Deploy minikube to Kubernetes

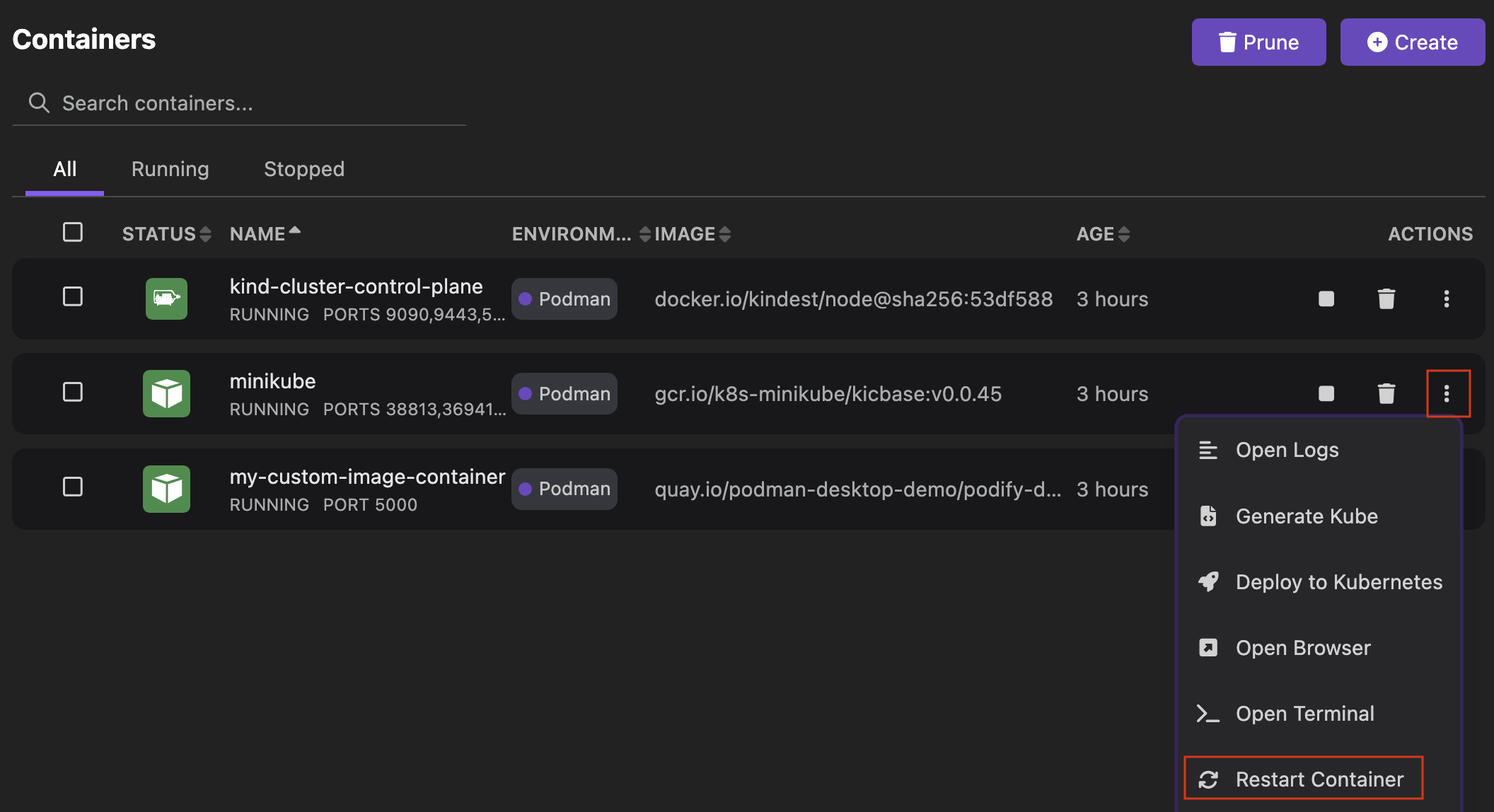pyautogui.click(x=1338, y=581)
